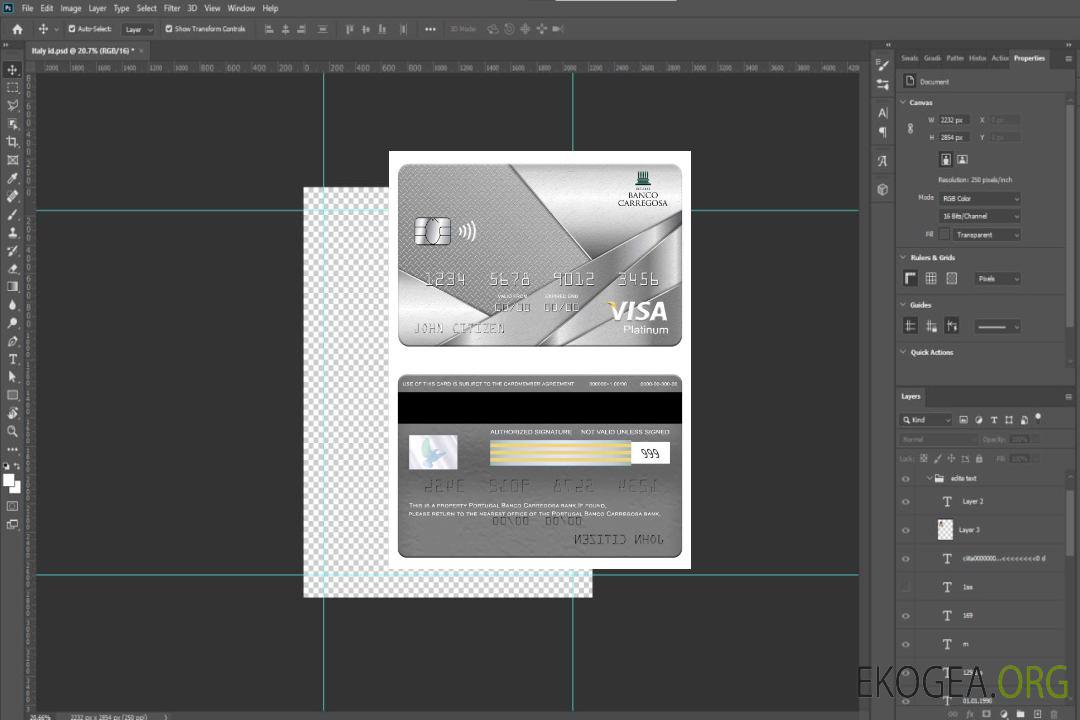Collapse the Canvas section

903,102
